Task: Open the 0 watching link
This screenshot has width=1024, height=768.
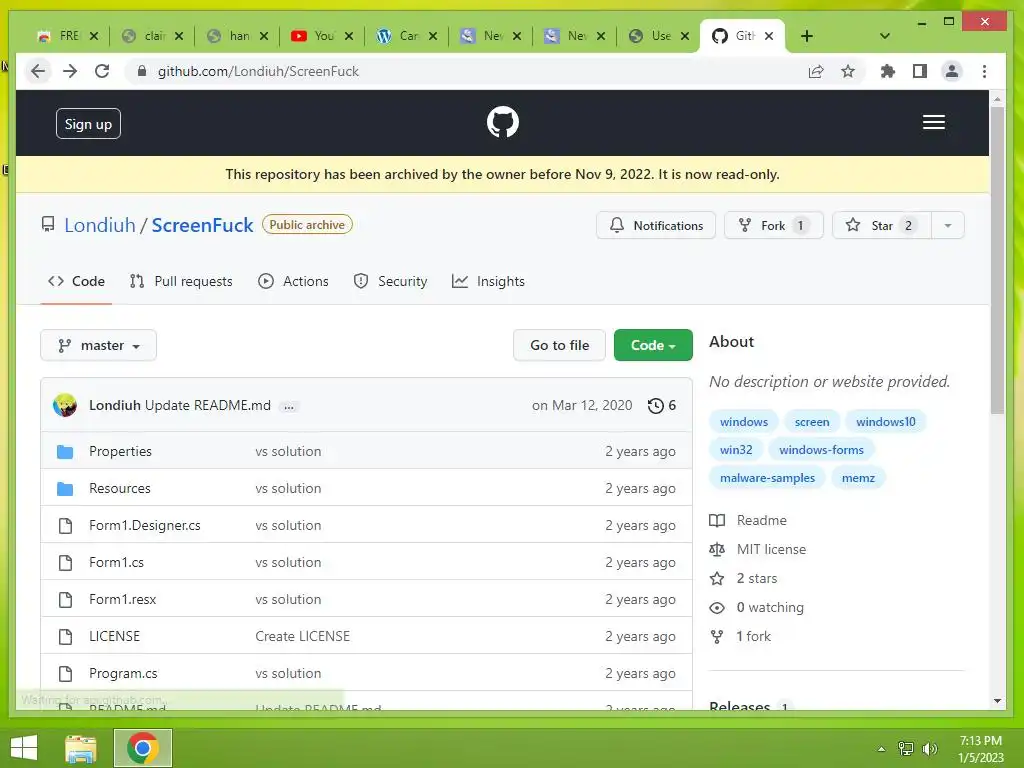Action: click(x=756, y=608)
